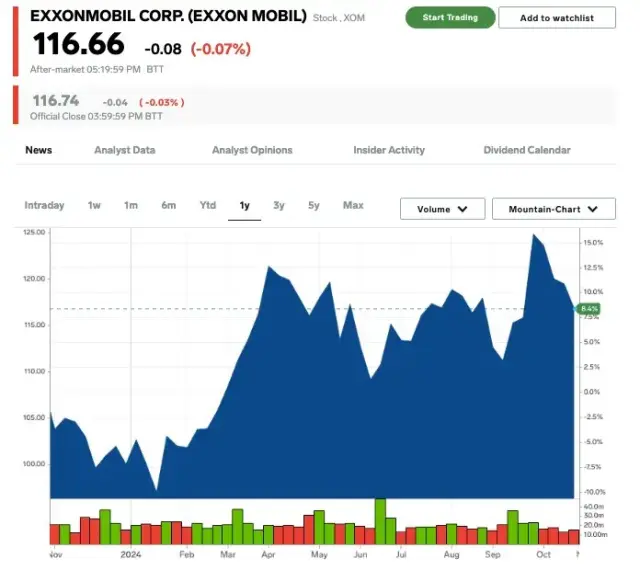Click the Start Trading button

[449, 17]
